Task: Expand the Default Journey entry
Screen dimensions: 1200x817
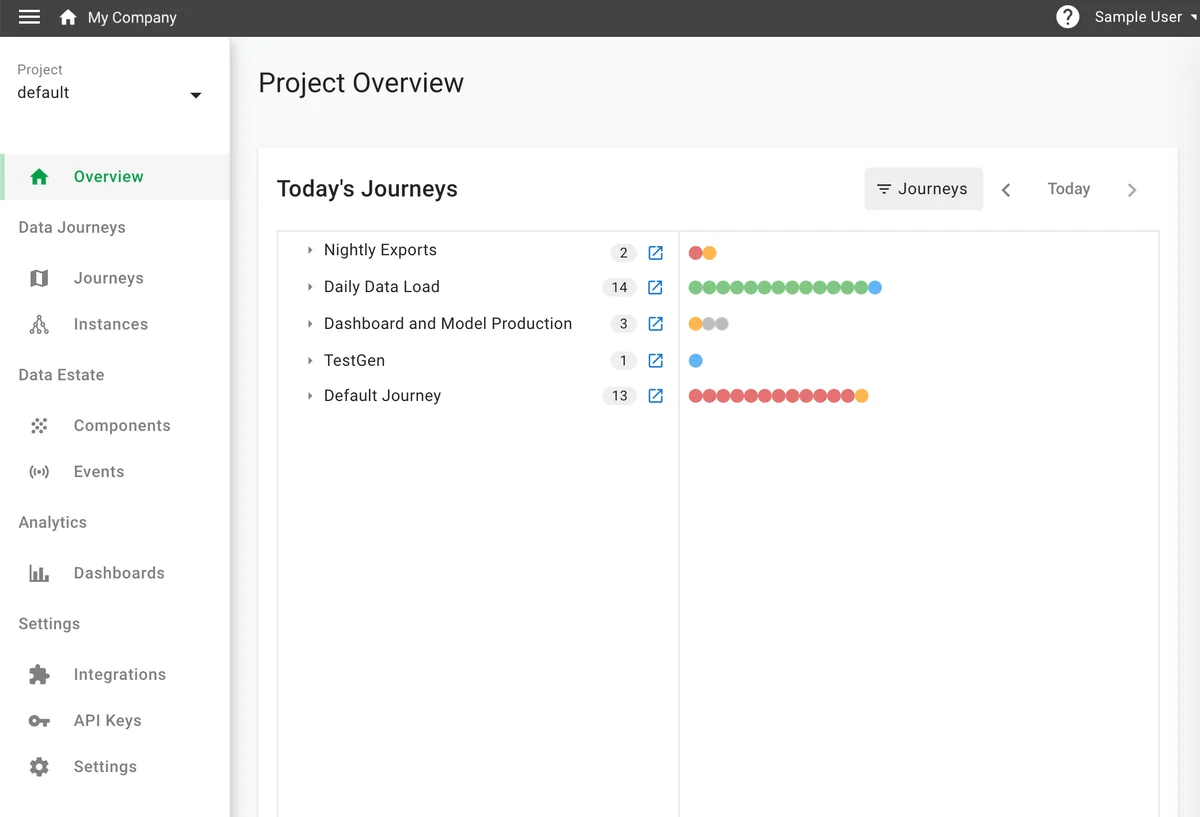Action: pos(310,395)
